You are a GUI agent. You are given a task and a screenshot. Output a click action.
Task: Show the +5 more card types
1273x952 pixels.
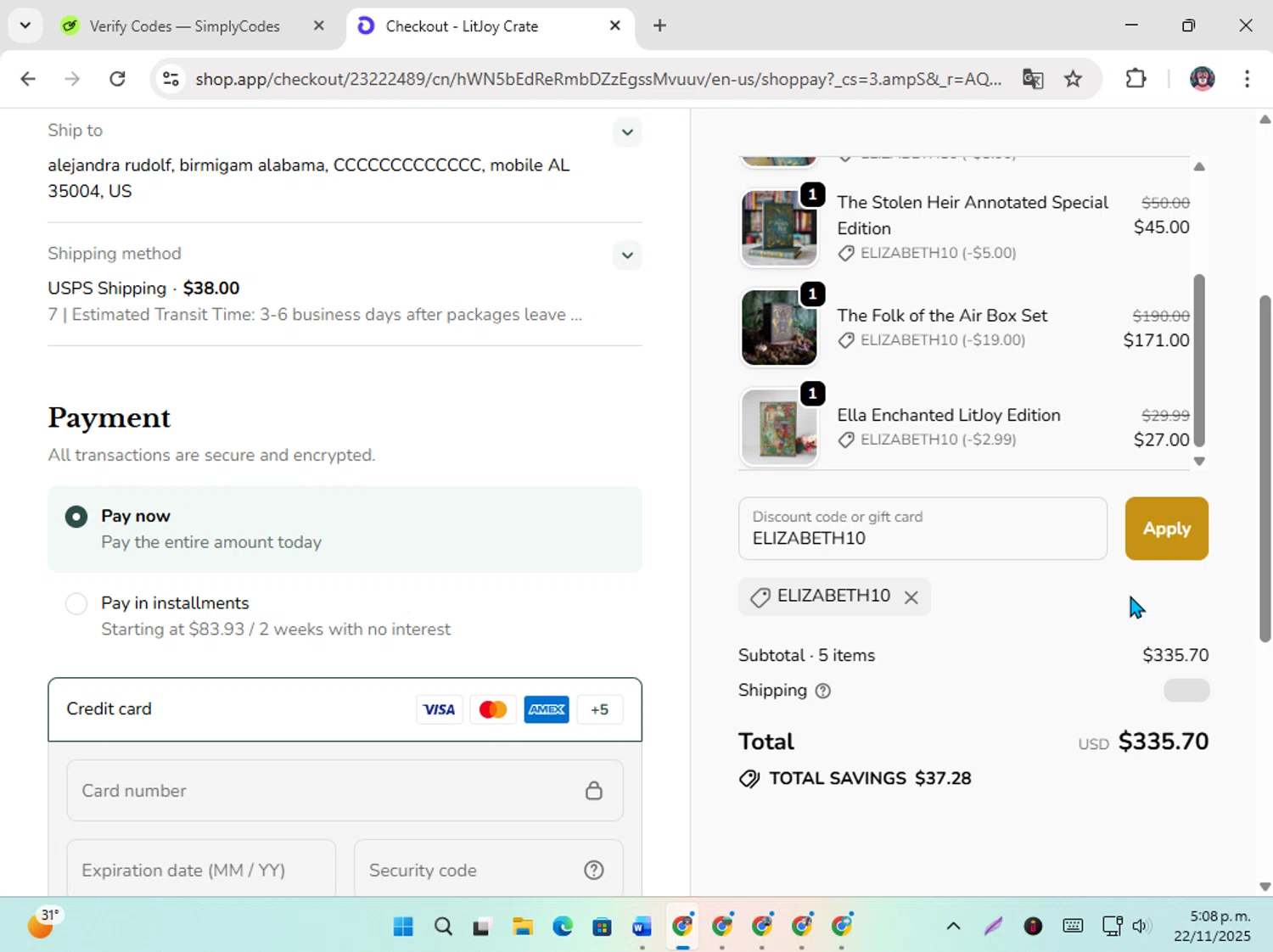click(x=600, y=709)
